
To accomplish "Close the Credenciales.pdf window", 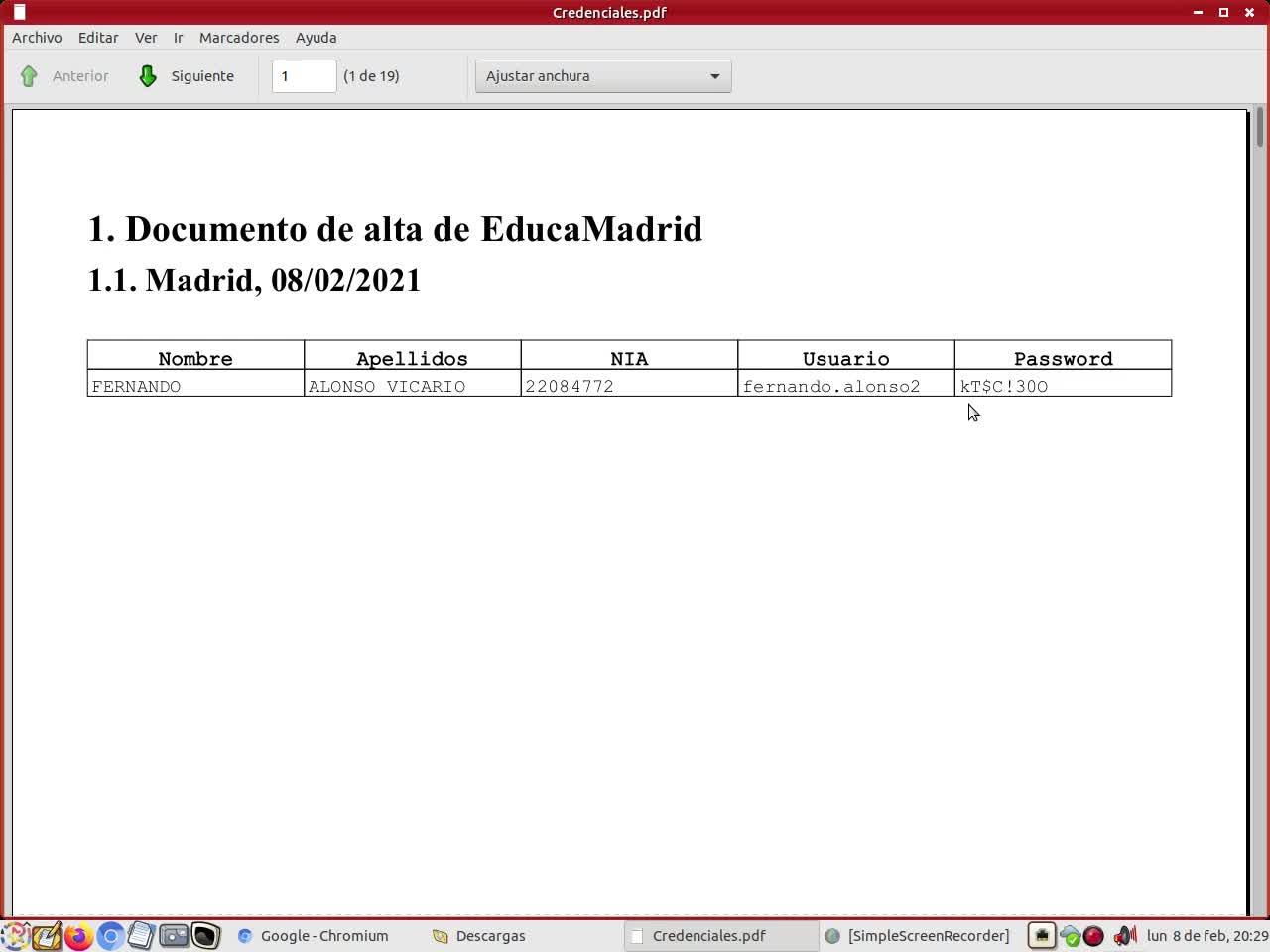I will pos(1249,12).
